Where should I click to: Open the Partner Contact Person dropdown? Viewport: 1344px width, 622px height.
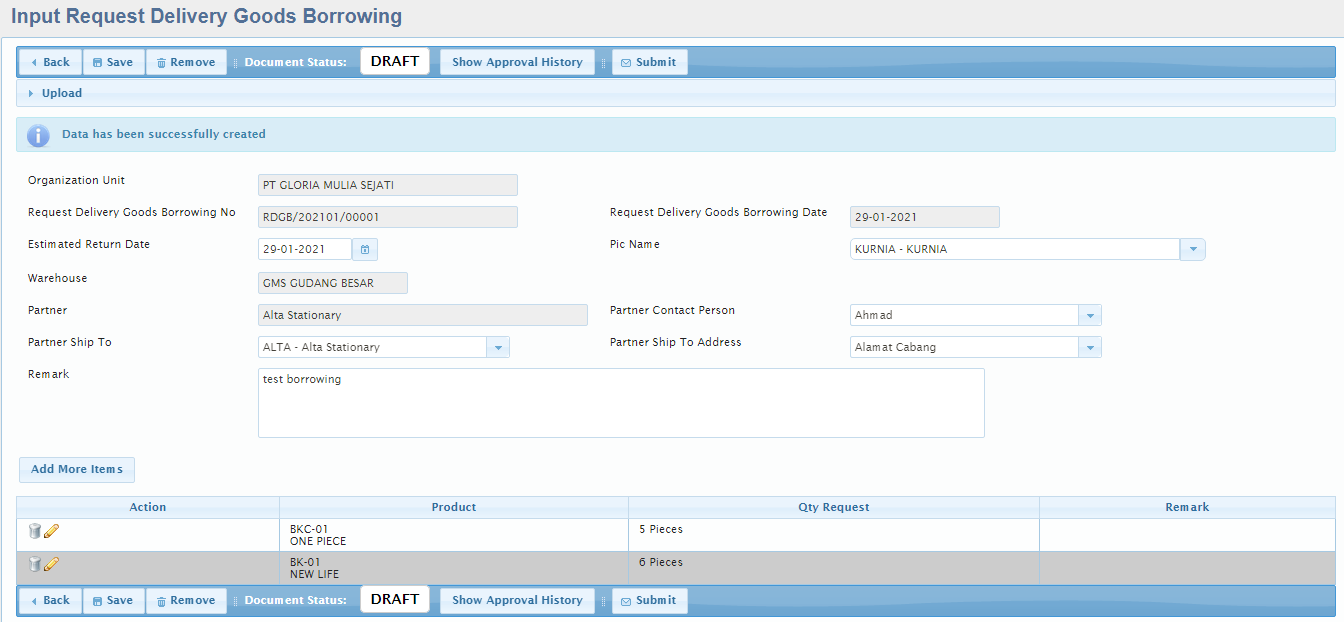click(x=1090, y=315)
